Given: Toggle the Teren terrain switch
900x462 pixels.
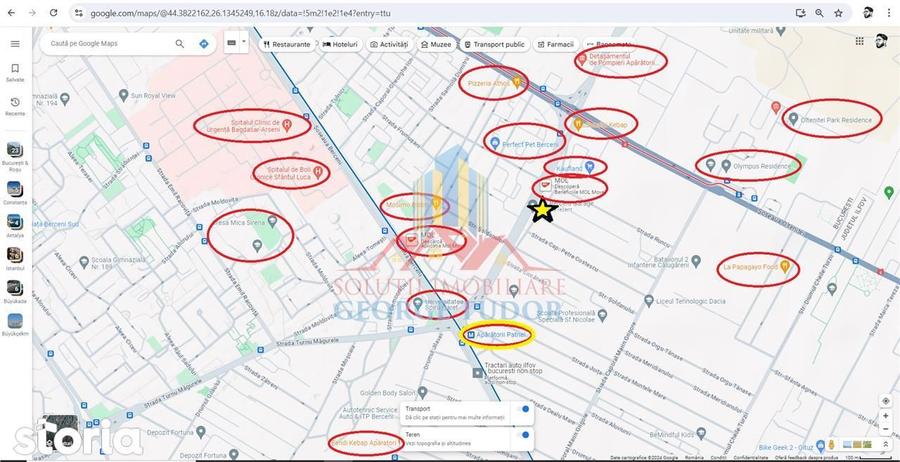Looking at the screenshot, I should tap(522, 435).
